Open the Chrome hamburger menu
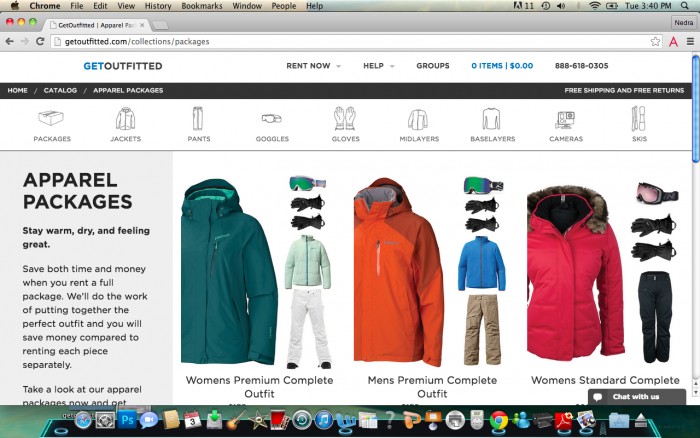Screen dimensions: 700x438 (690, 41)
